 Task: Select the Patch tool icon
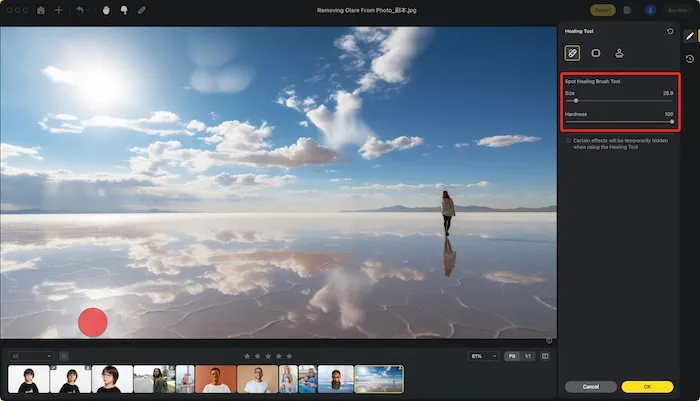click(x=596, y=53)
